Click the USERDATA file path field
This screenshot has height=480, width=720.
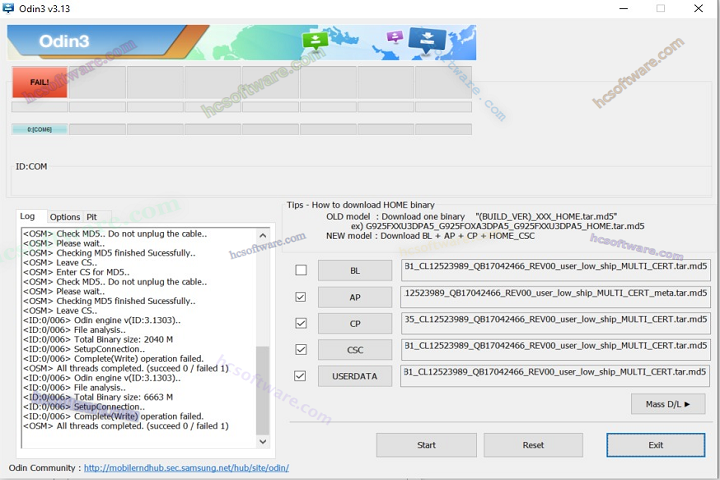(x=555, y=376)
